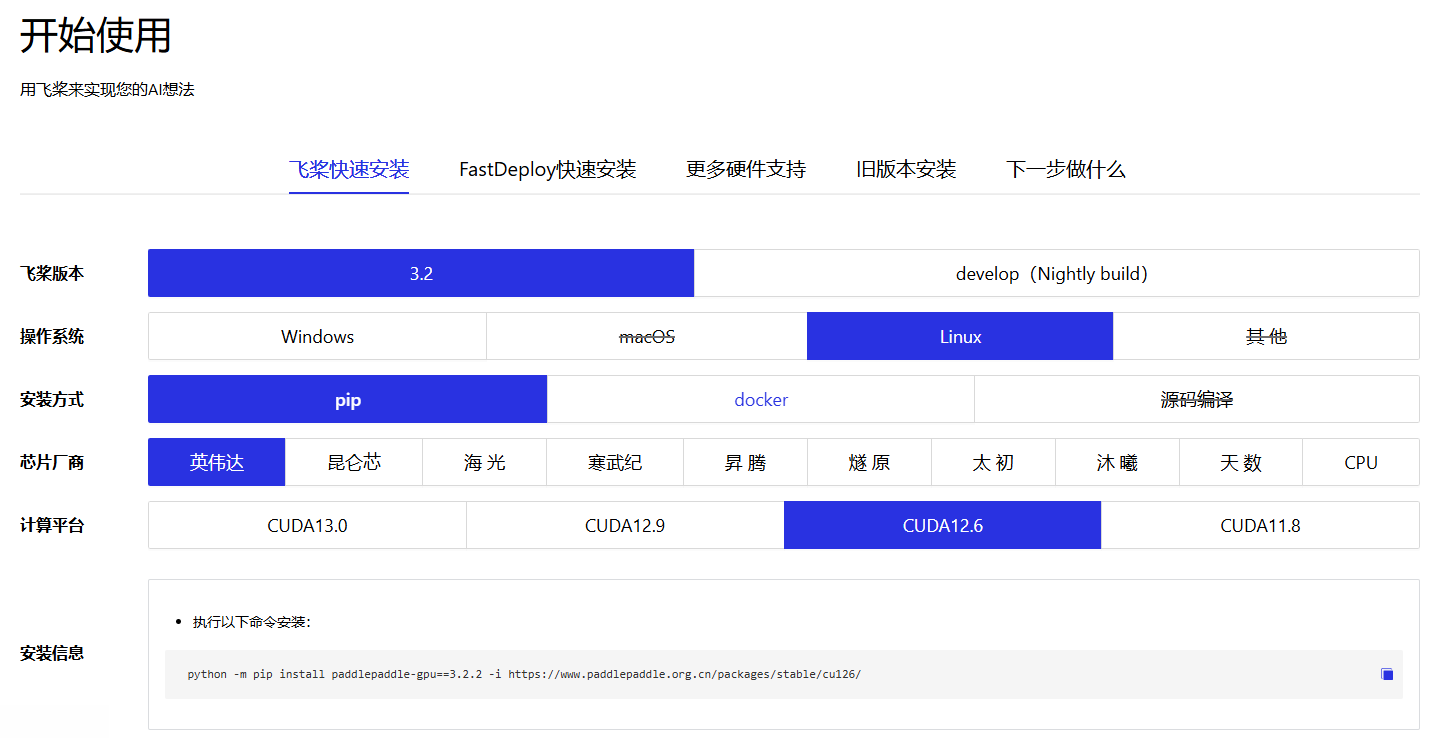Open the FastDeploy快速安装 tab
1441x738 pixels.
tap(548, 169)
